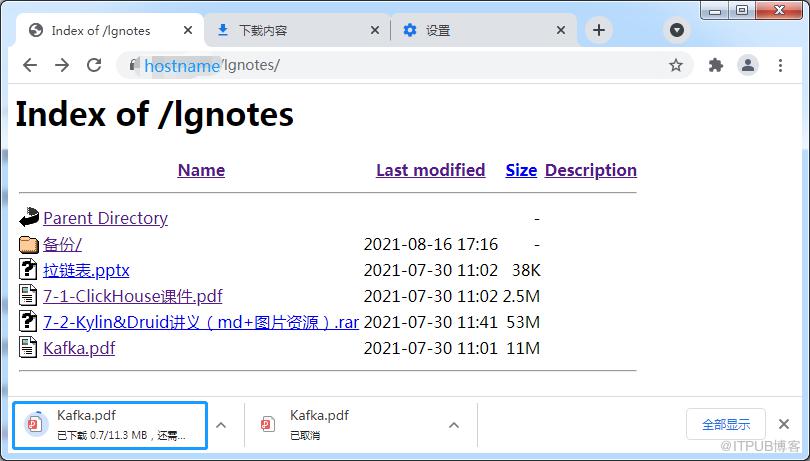Viewport: 810px width, 461px height.
Task: Download the 拉链表.pptx file link
Action: click(86, 270)
